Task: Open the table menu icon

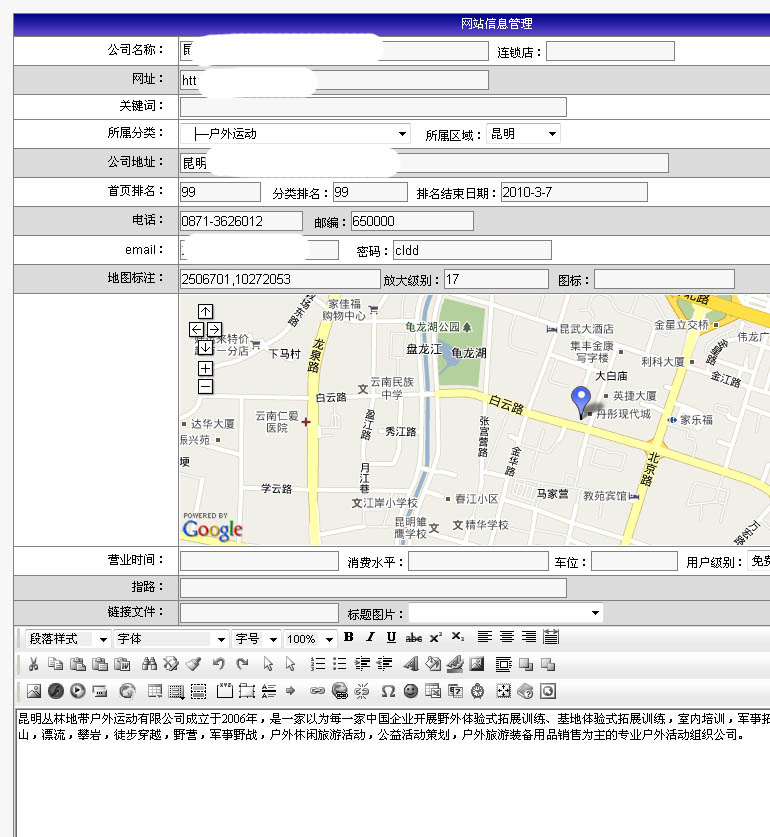Action: point(155,691)
